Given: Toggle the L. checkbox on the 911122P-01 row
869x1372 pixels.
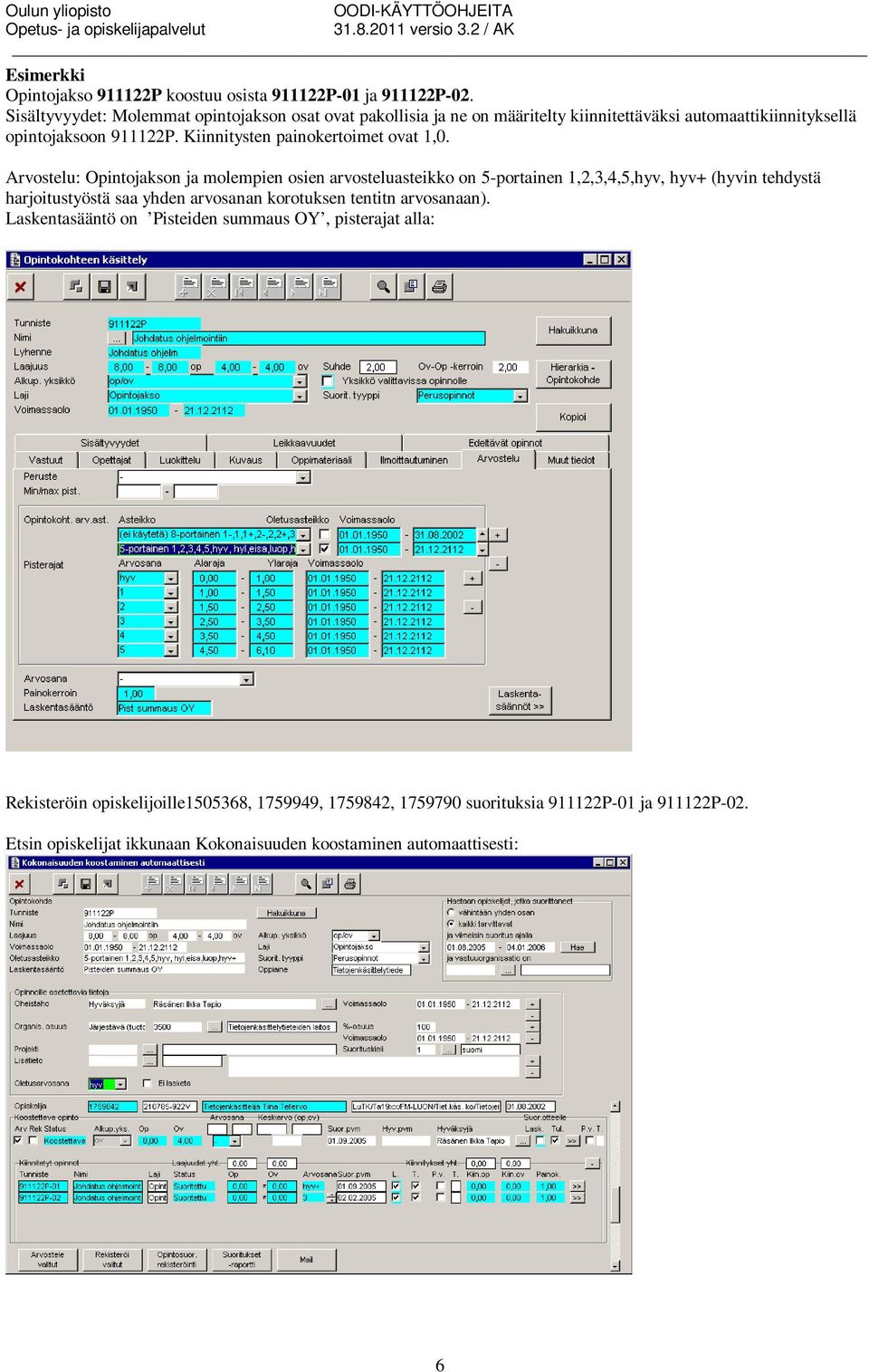Looking at the screenshot, I should [x=395, y=1185].
